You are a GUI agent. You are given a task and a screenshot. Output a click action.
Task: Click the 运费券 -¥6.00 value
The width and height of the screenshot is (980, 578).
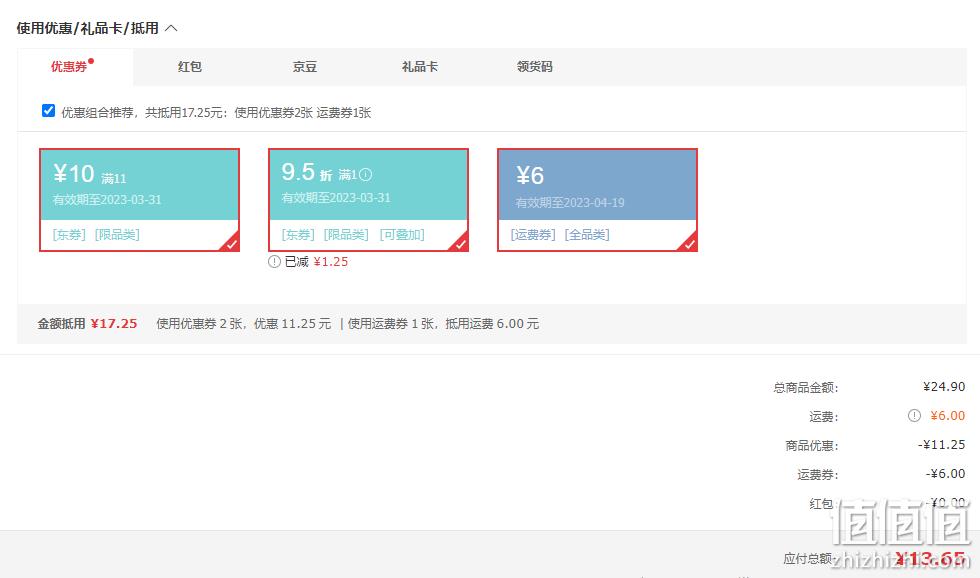(945, 474)
